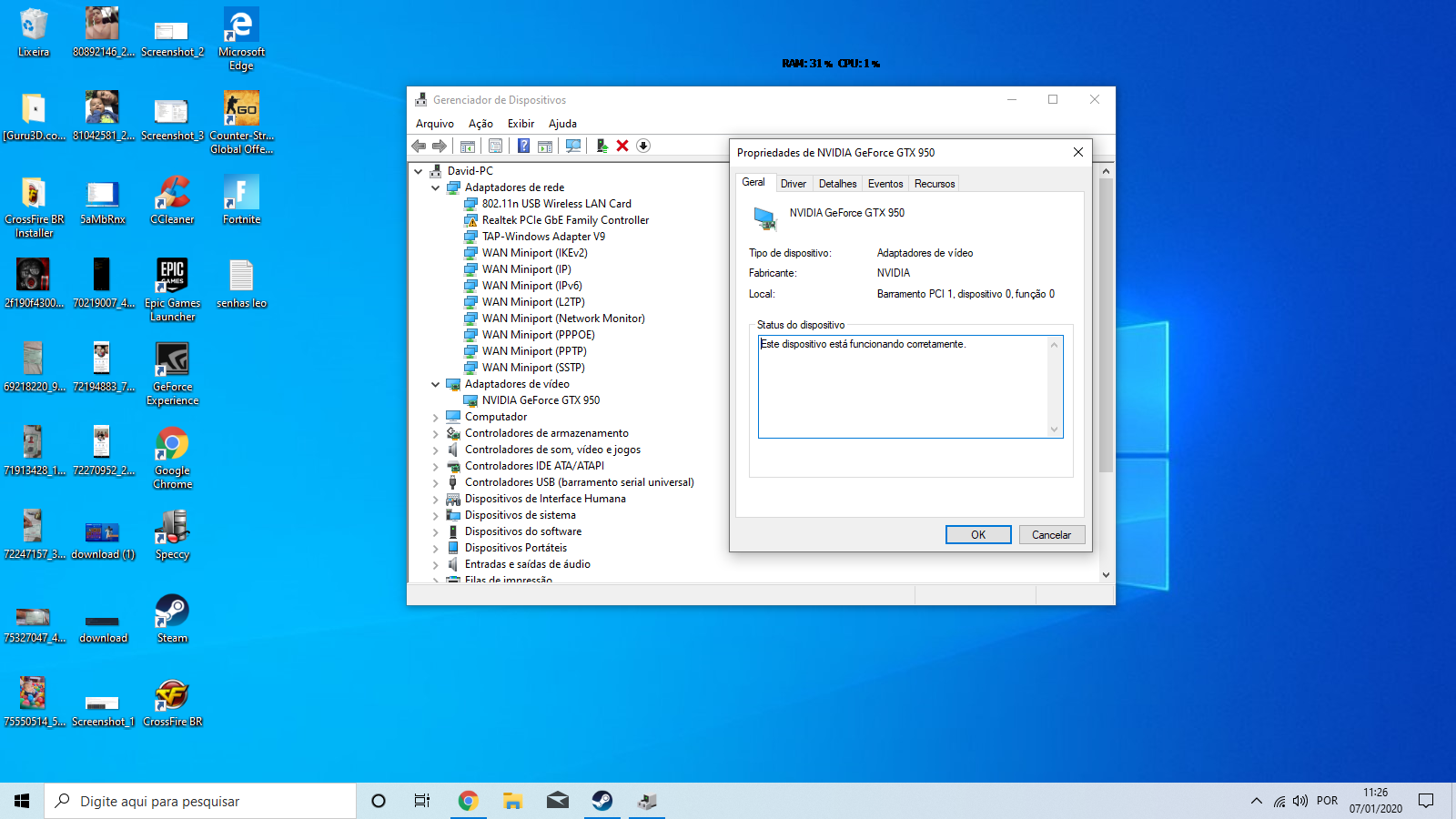The height and width of the screenshot is (819, 1456).
Task: Open the Exibir menu
Action: [521, 124]
